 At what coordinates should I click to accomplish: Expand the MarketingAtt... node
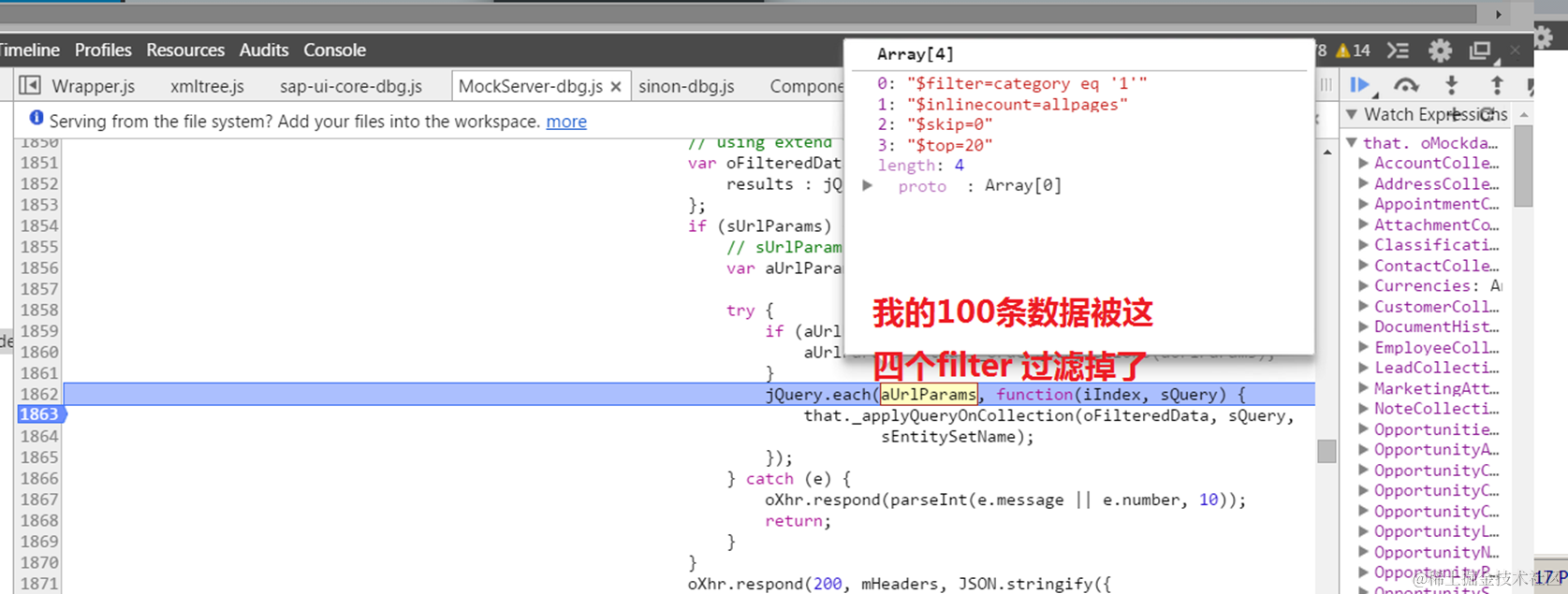click(x=1364, y=388)
